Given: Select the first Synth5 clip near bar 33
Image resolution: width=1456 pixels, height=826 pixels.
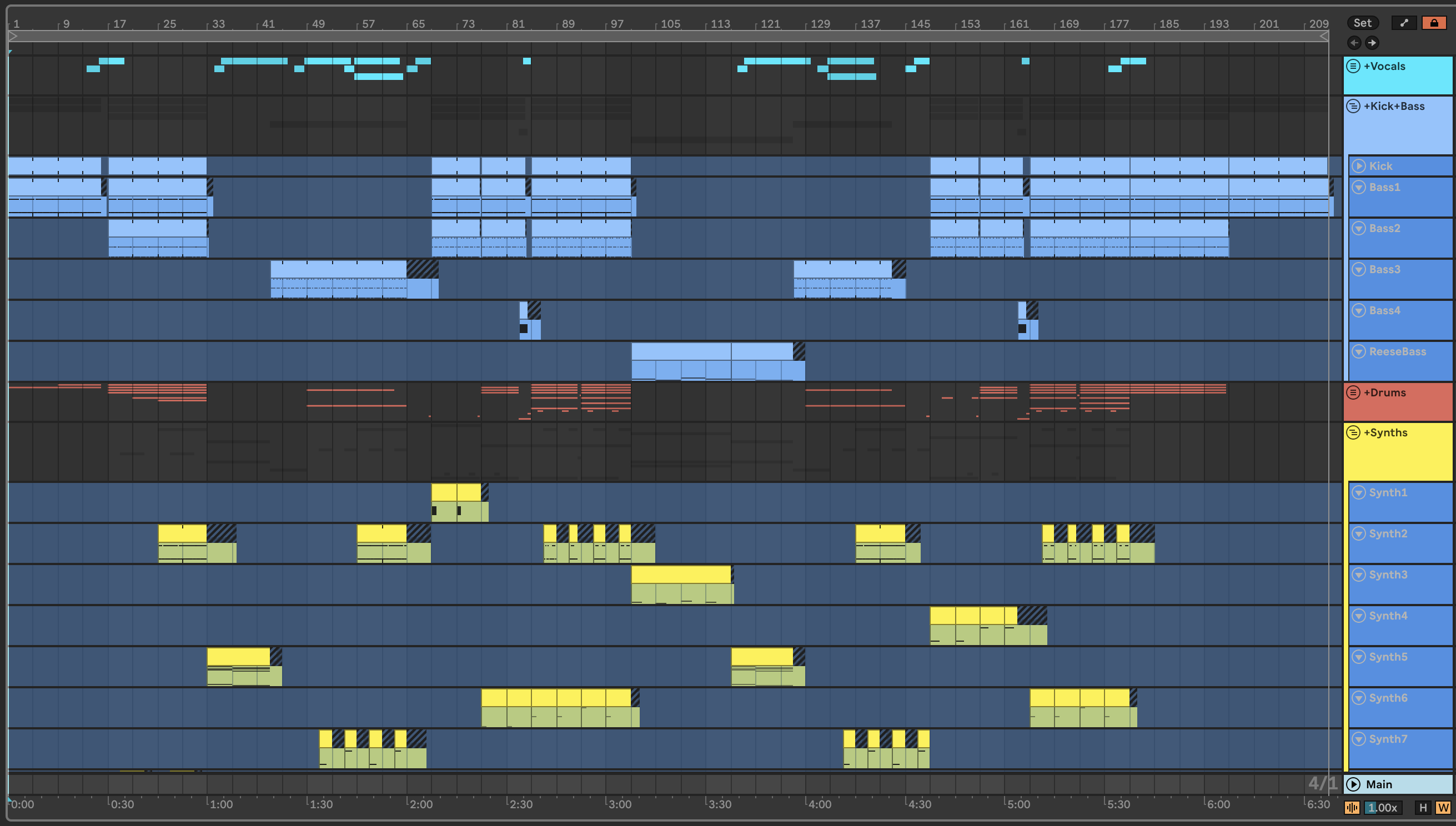Looking at the screenshot, I should point(238,656).
